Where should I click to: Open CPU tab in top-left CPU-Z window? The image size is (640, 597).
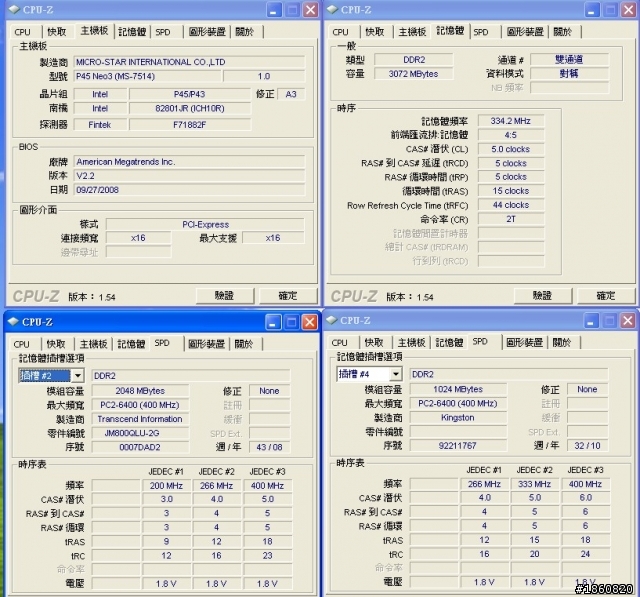coord(22,32)
